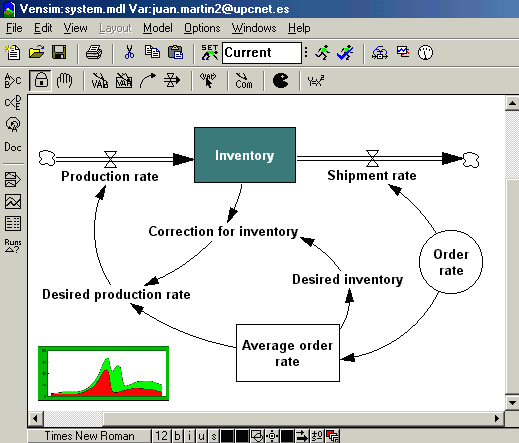Open the Doc document tool
Image resolution: width=519 pixels, height=443 pixels.
[13, 147]
